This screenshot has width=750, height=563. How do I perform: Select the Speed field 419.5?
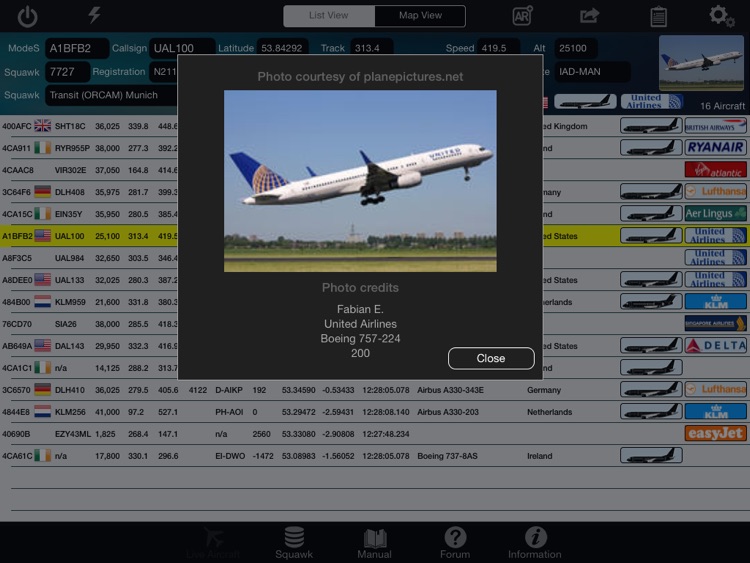tap(498, 48)
